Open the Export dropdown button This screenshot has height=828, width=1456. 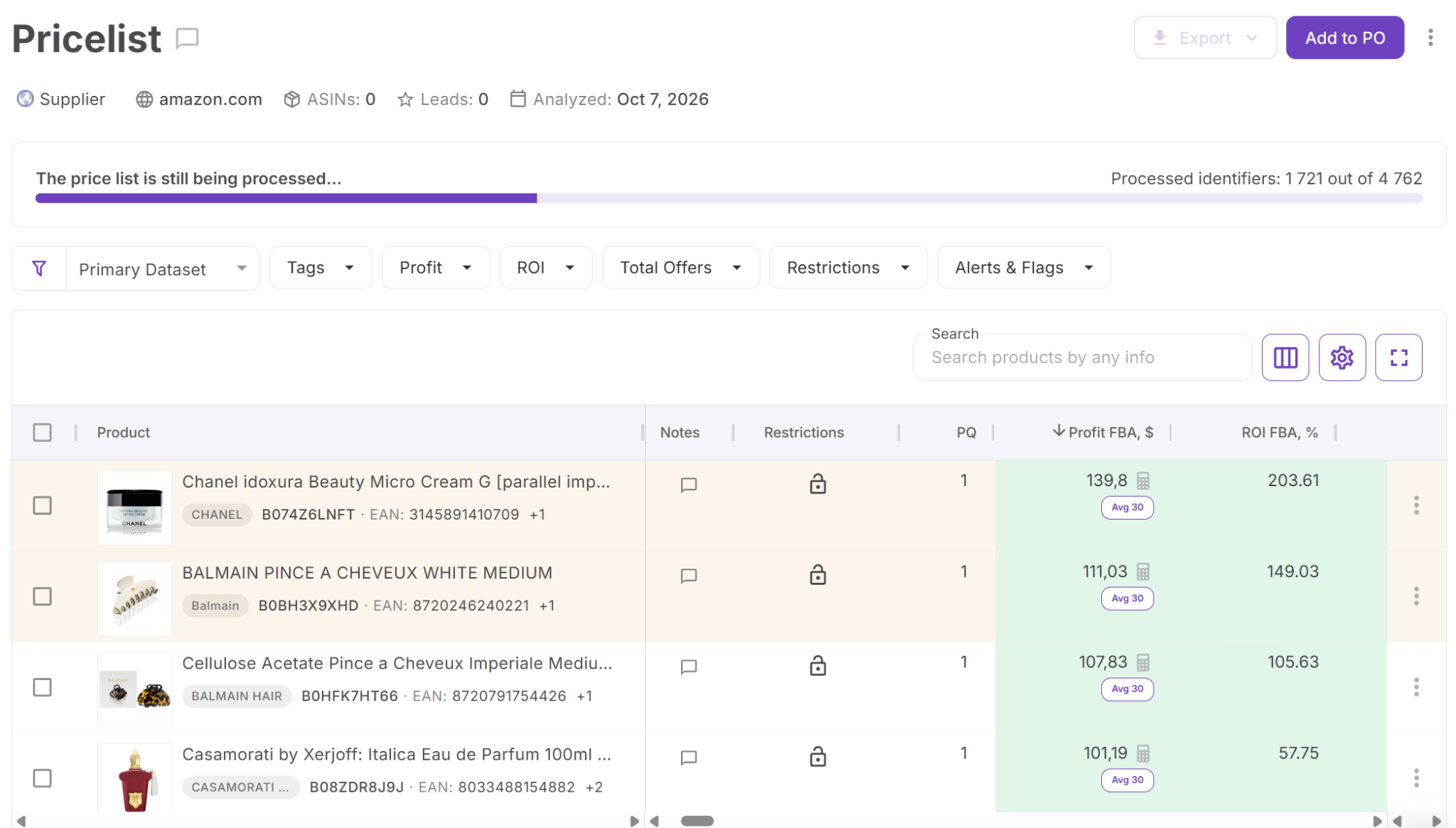point(1204,38)
